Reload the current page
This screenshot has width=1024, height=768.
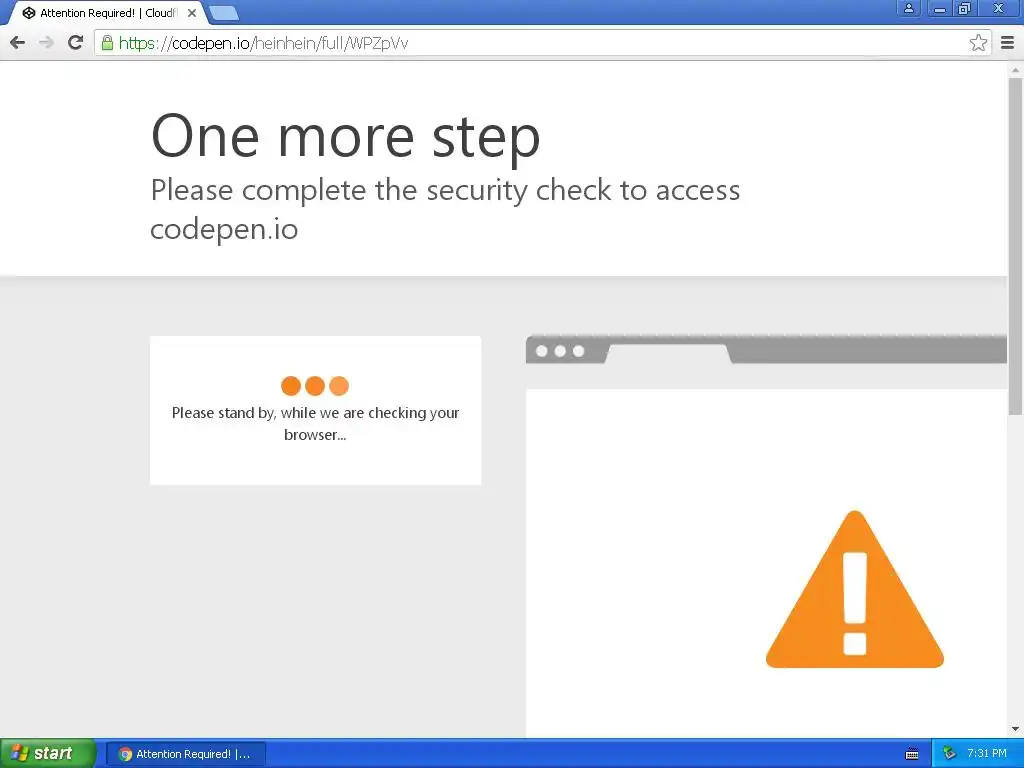(x=75, y=43)
